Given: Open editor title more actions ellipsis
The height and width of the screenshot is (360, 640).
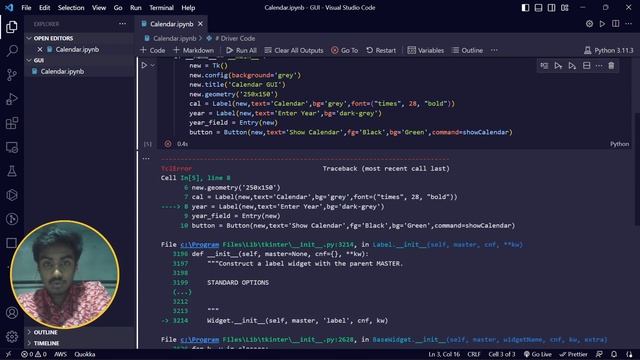Looking at the screenshot, I should click(629, 24).
